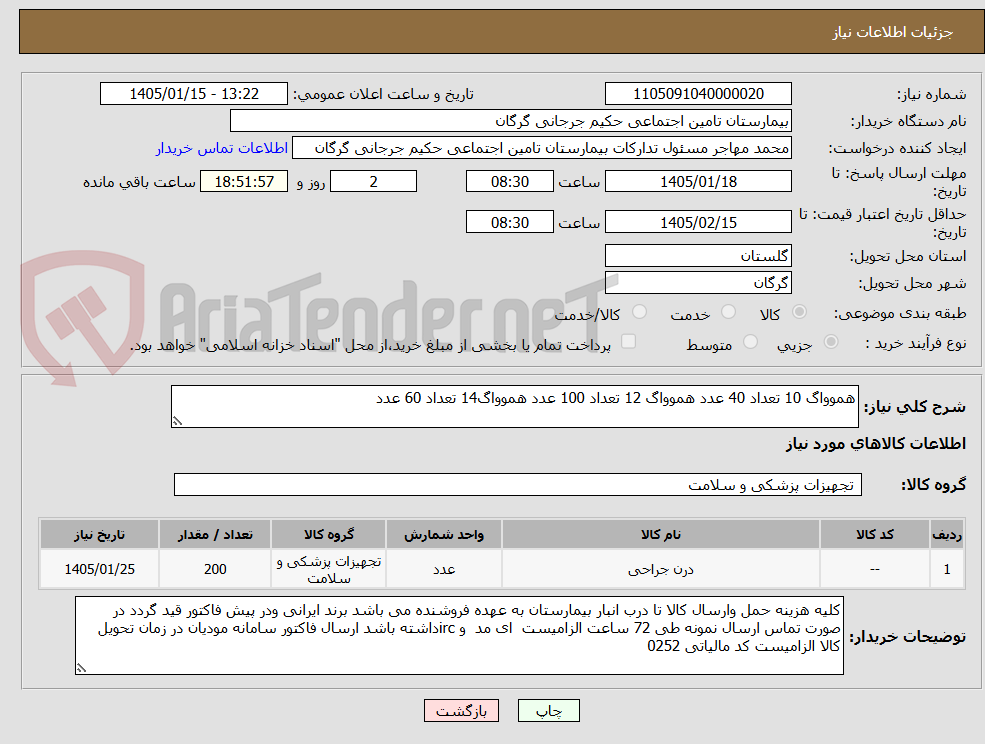Click the شرح کلی نیاز text area
The height and width of the screenshot is (744, 985).
[514, 407]
